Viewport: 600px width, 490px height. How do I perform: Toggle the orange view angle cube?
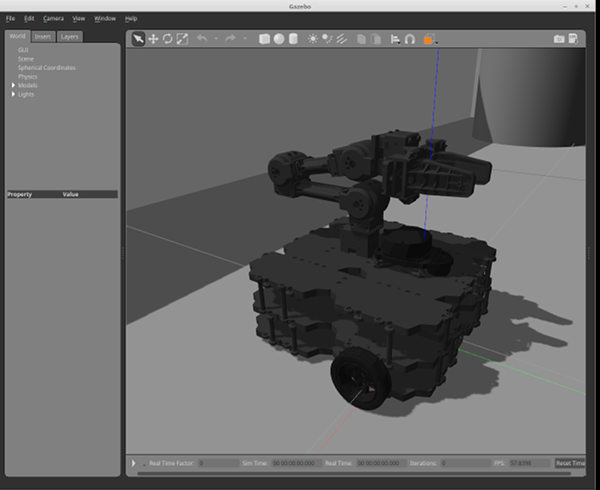[428, 39]
